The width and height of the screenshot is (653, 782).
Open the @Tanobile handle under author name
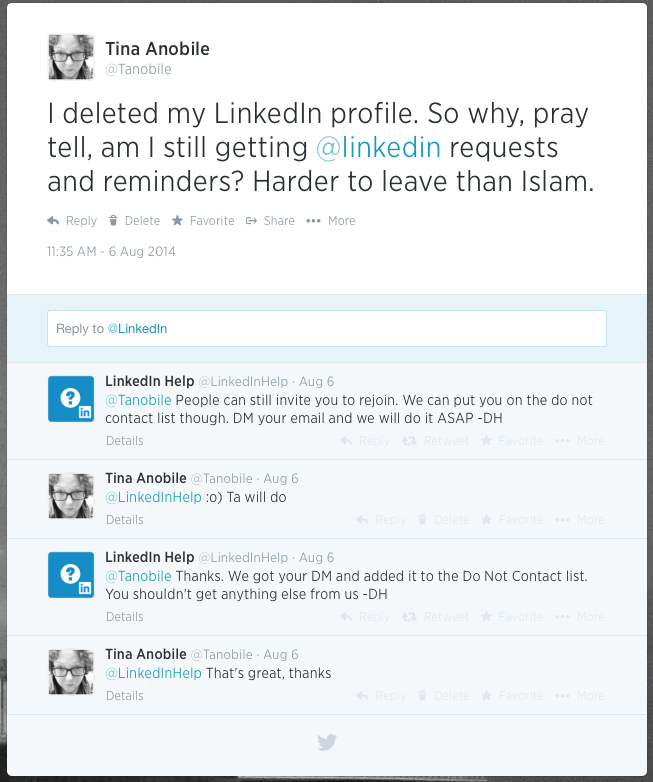[138, 69]
